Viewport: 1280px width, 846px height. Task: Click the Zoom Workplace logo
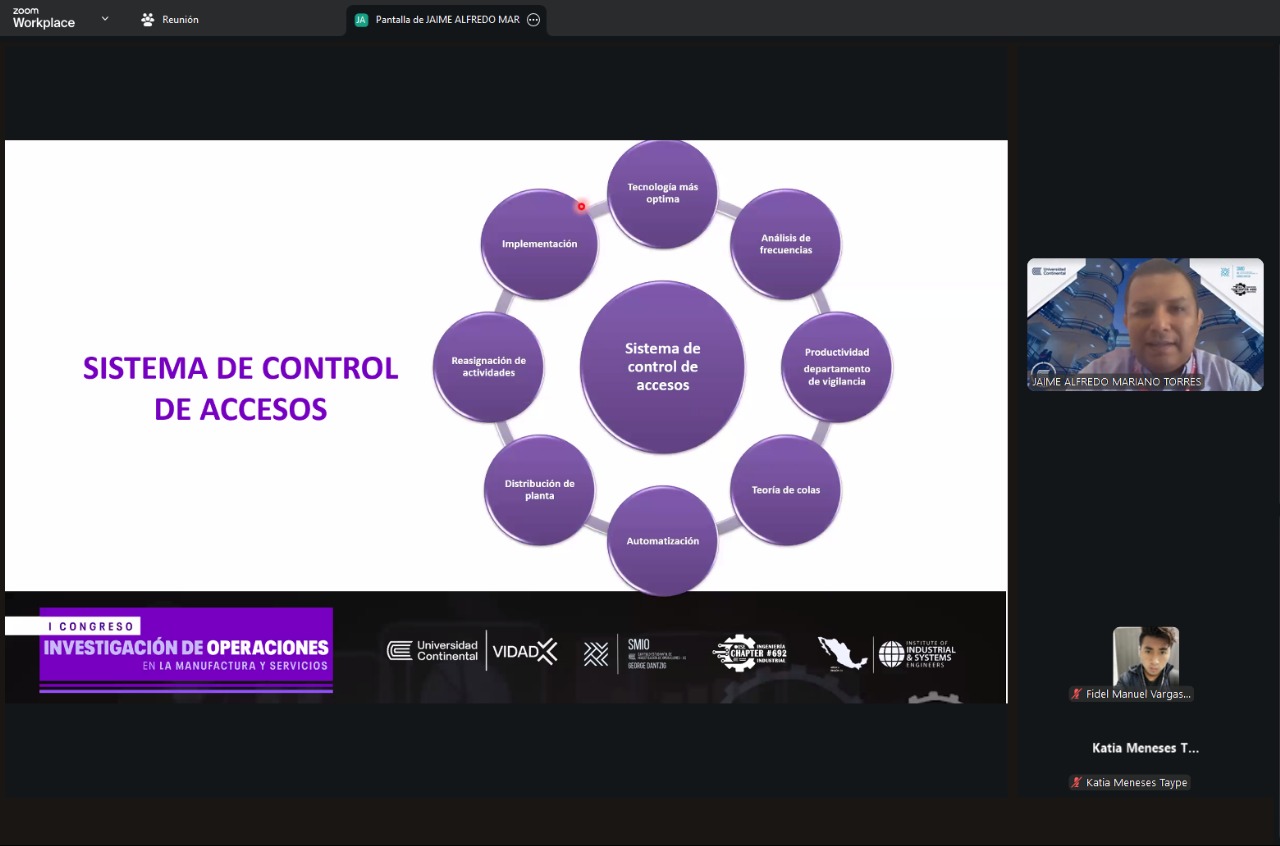[x=43, y=18]
